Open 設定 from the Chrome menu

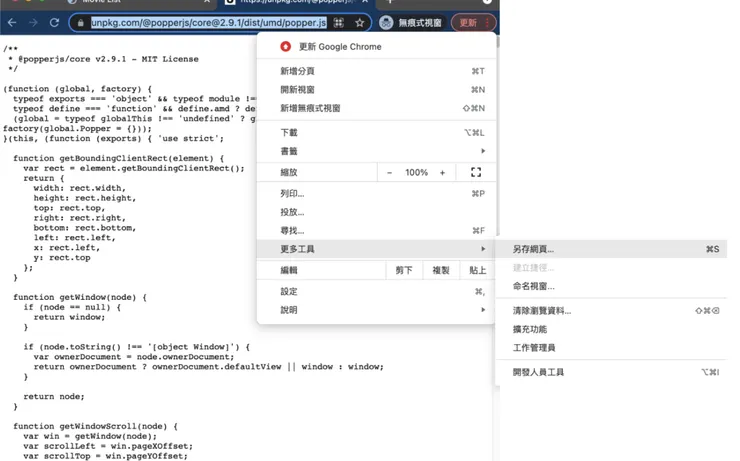pyautogui.click(x=376, y=292)
